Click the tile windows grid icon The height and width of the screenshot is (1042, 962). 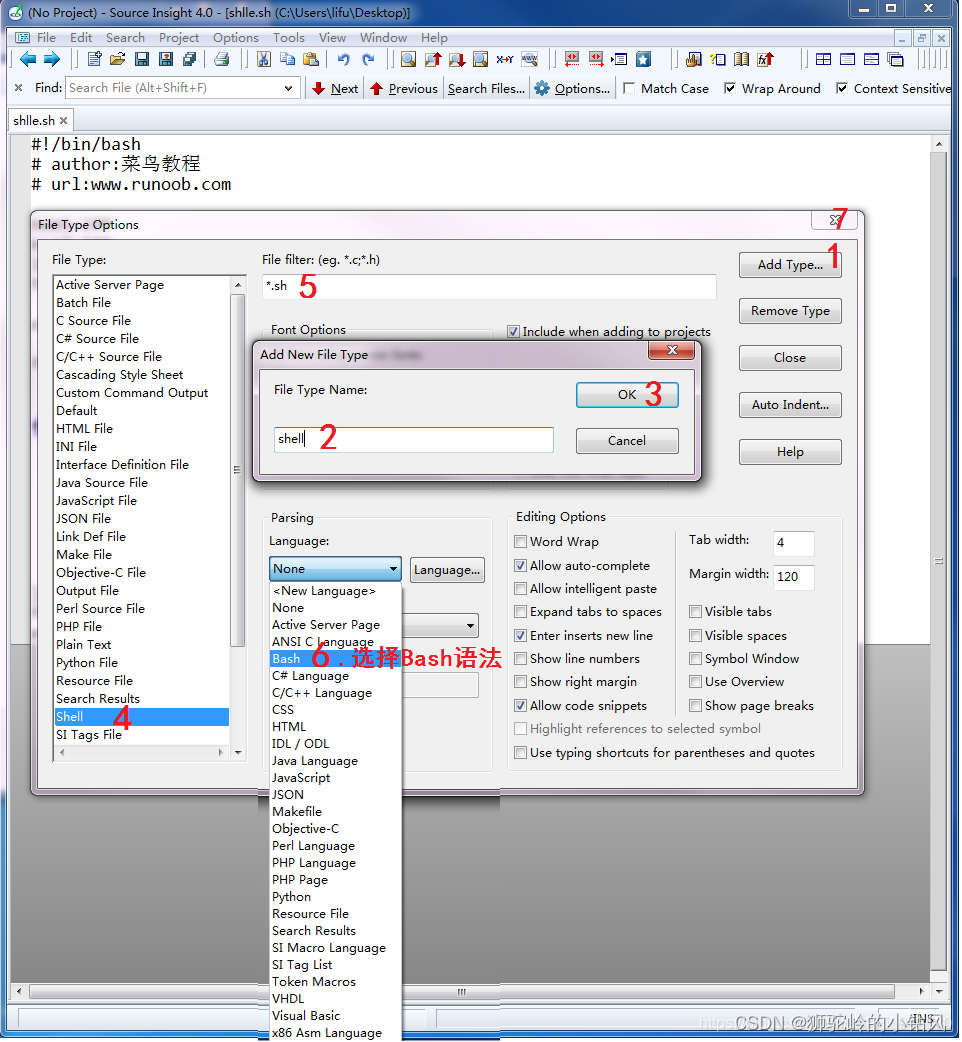(x=823, y=59)
